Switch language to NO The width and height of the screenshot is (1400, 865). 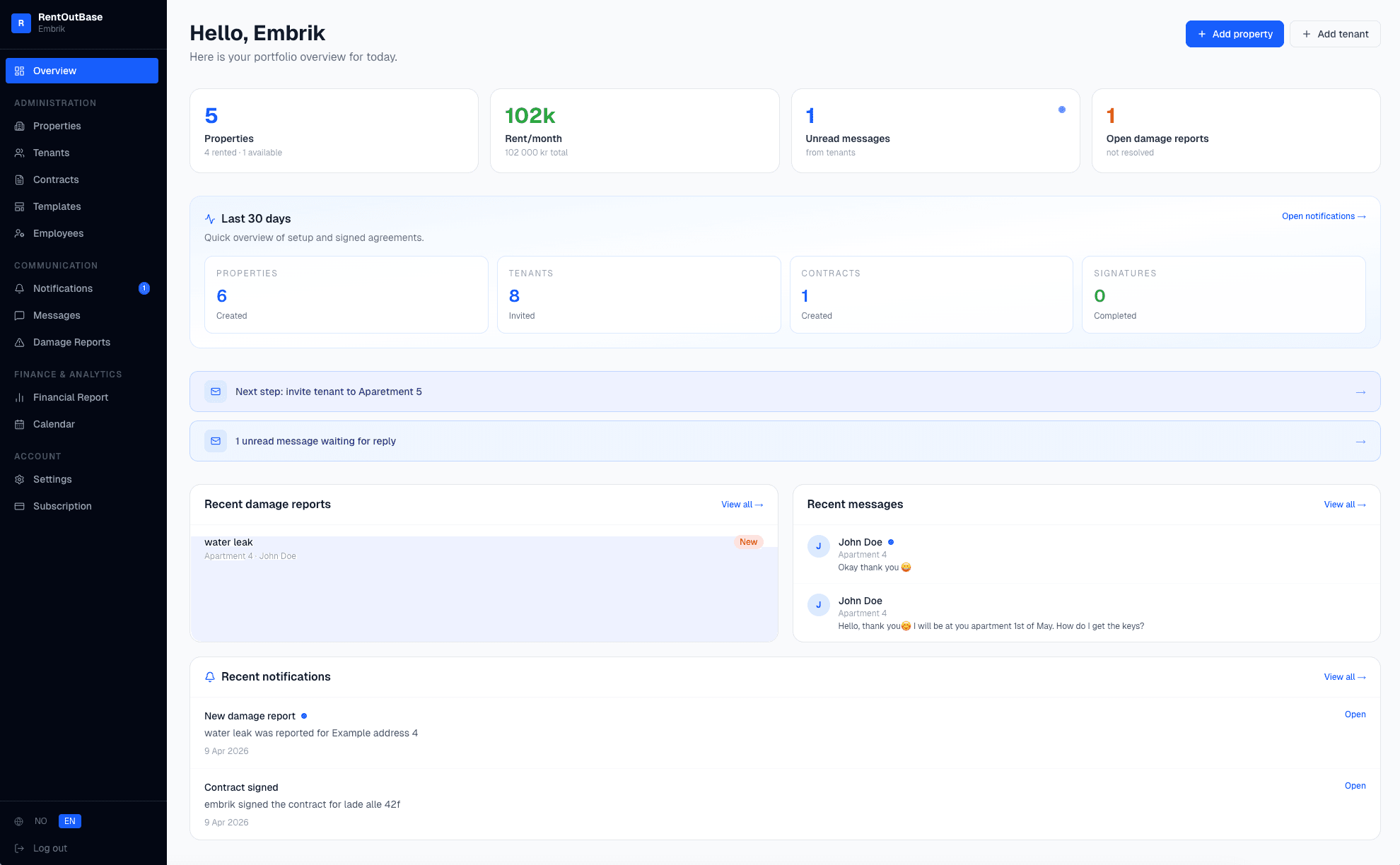pyautogui.click(x=41, y=821)
